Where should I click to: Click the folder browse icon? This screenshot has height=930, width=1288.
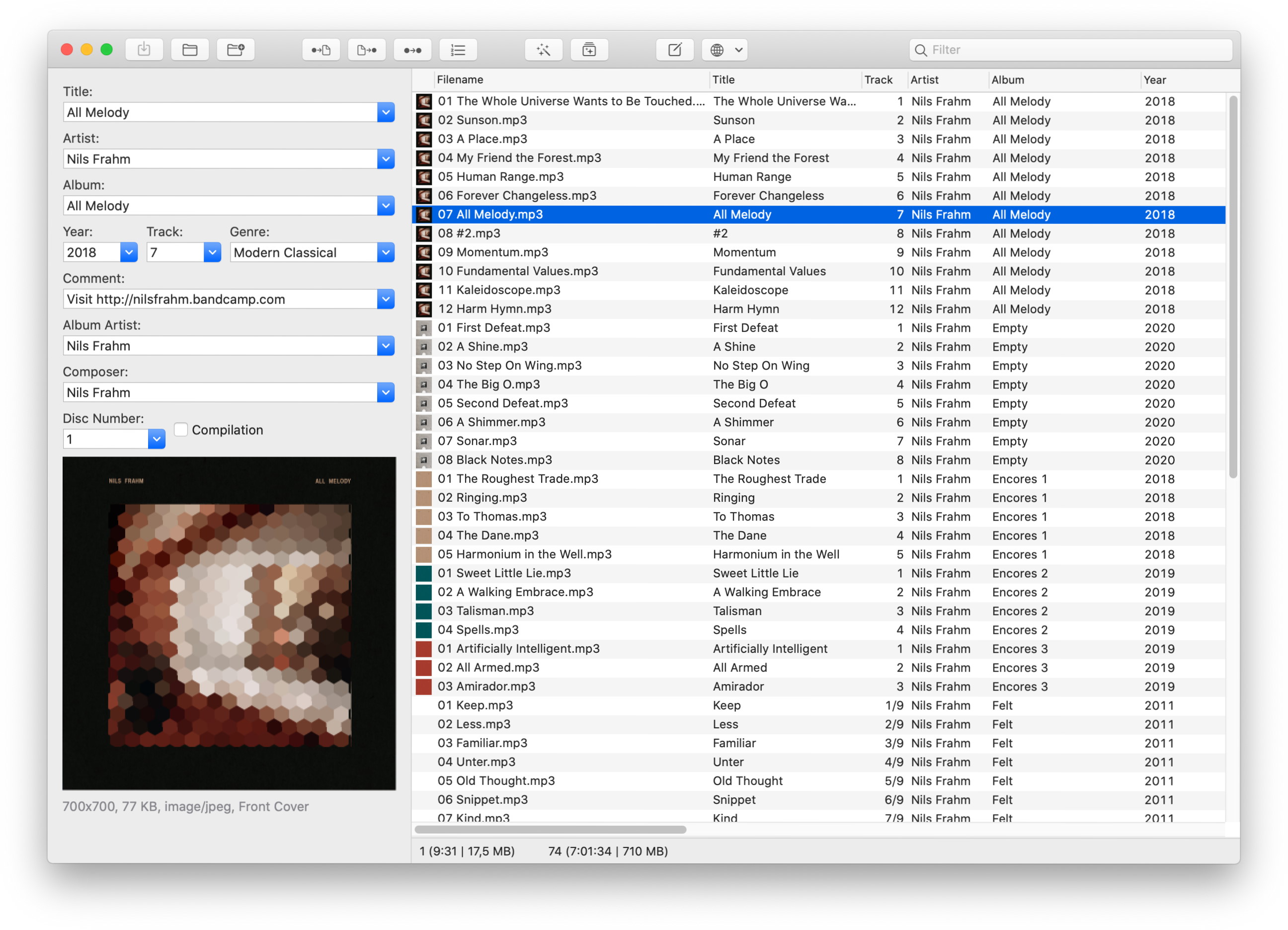click(x=190, y=49)
